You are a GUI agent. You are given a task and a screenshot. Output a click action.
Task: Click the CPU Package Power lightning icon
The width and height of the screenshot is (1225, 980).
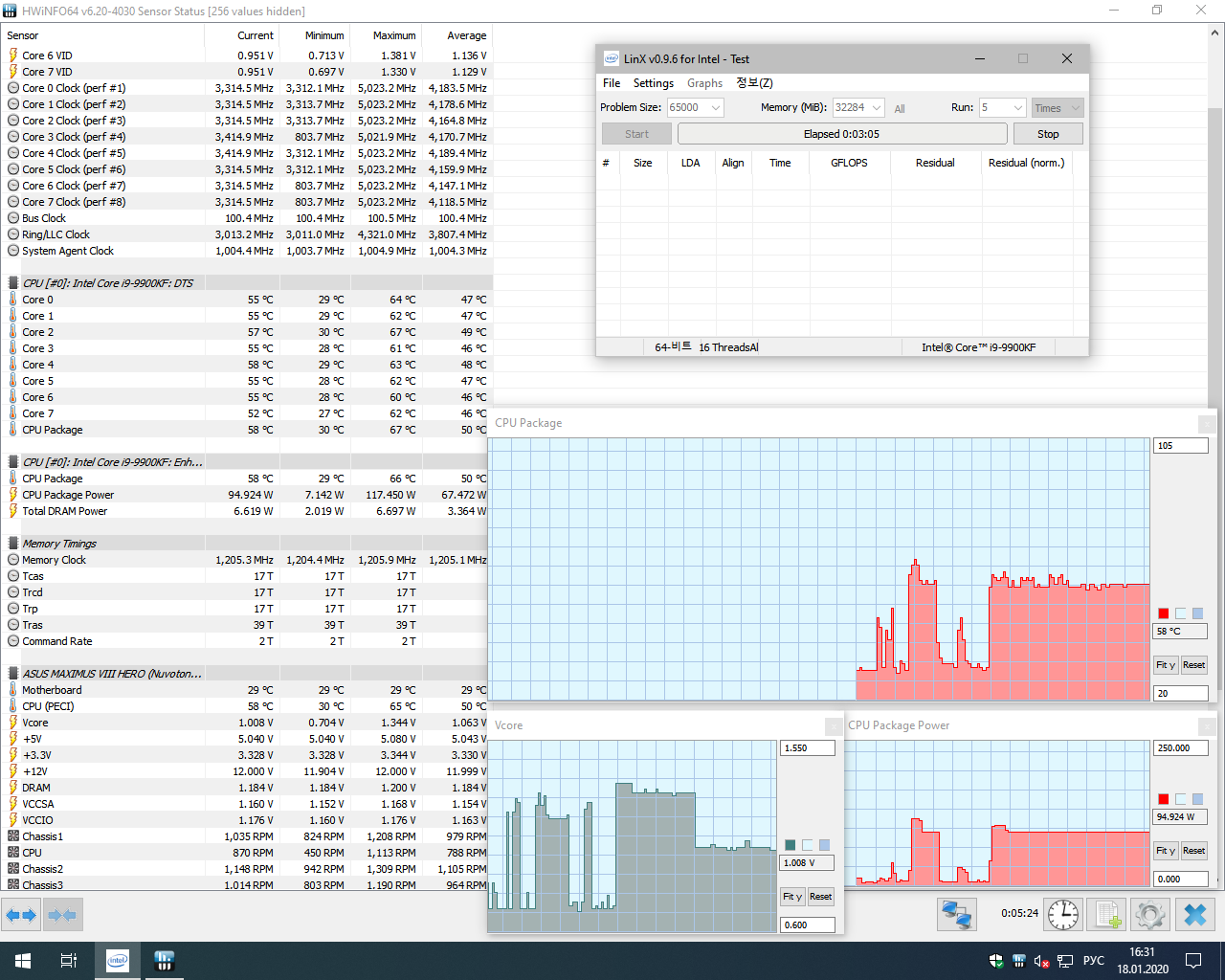[x=13, y=495]
